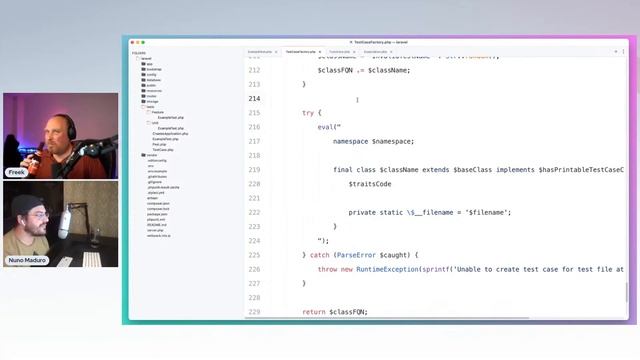Click line number 229 in gutter

coord(254,312)
